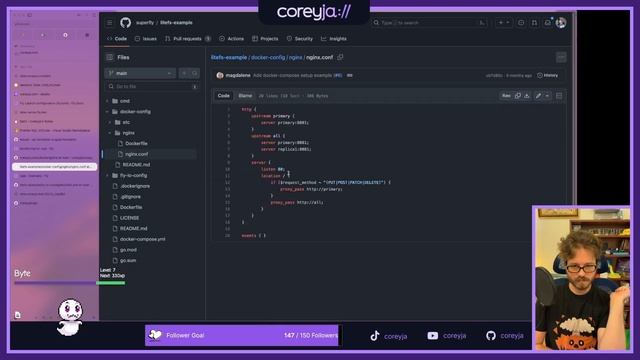Switch to the Insights tab
This screenshot has width=640, height=360.
click(334, 39)
